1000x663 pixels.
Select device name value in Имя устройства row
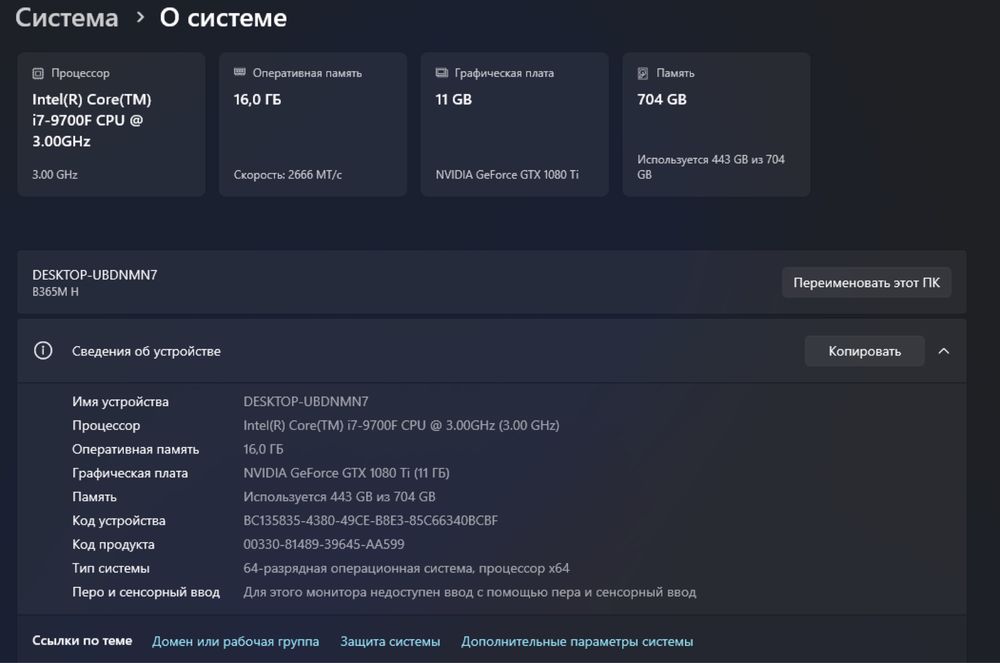pyautogui.click(x=305, y=402)
